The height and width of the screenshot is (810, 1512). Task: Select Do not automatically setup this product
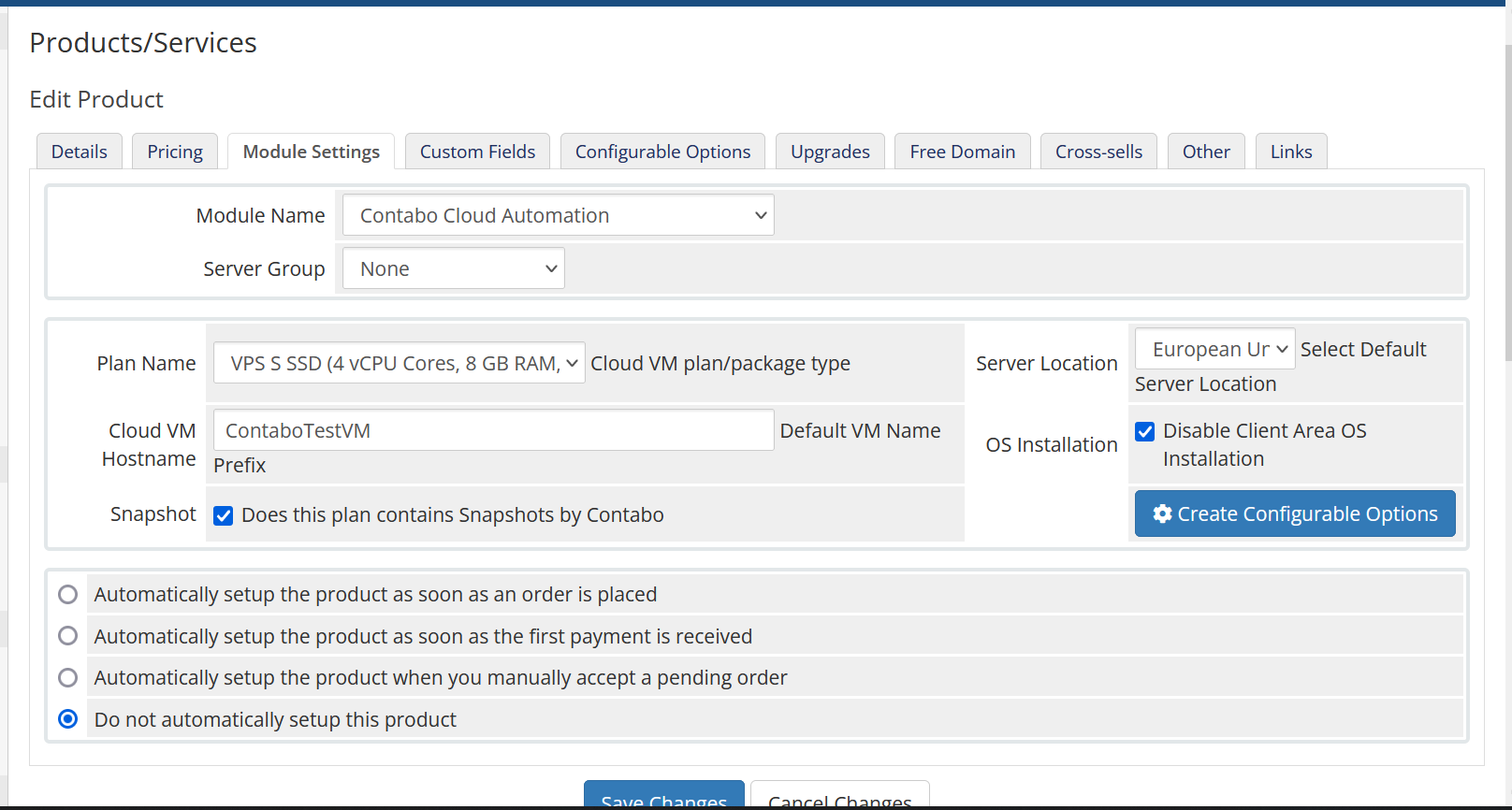pos(67,719)
